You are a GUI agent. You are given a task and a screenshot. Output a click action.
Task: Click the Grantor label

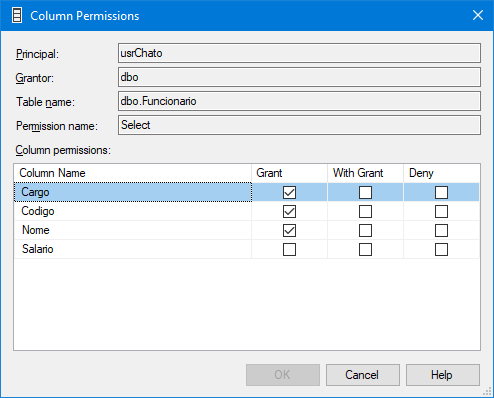[35, 78]
